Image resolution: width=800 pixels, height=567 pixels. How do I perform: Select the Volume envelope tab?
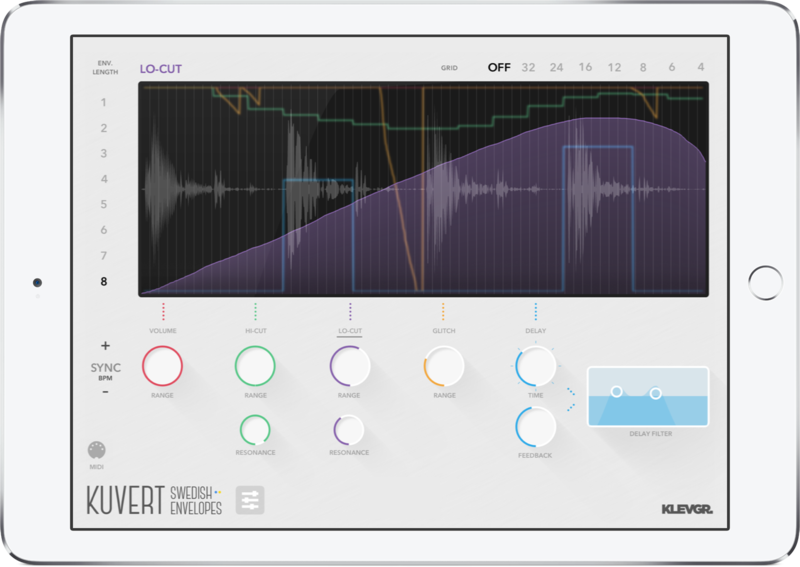pyautogui.click(x=162, y=330)
